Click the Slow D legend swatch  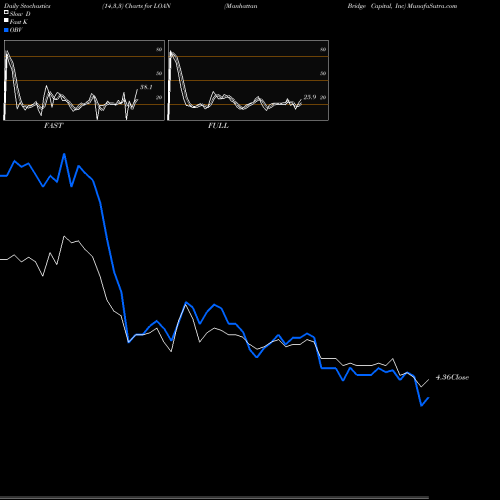point(6,12)
